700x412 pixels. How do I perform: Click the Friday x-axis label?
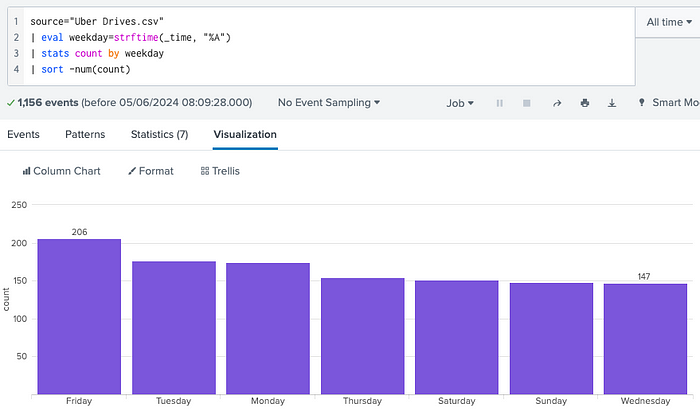coord(79,401)
